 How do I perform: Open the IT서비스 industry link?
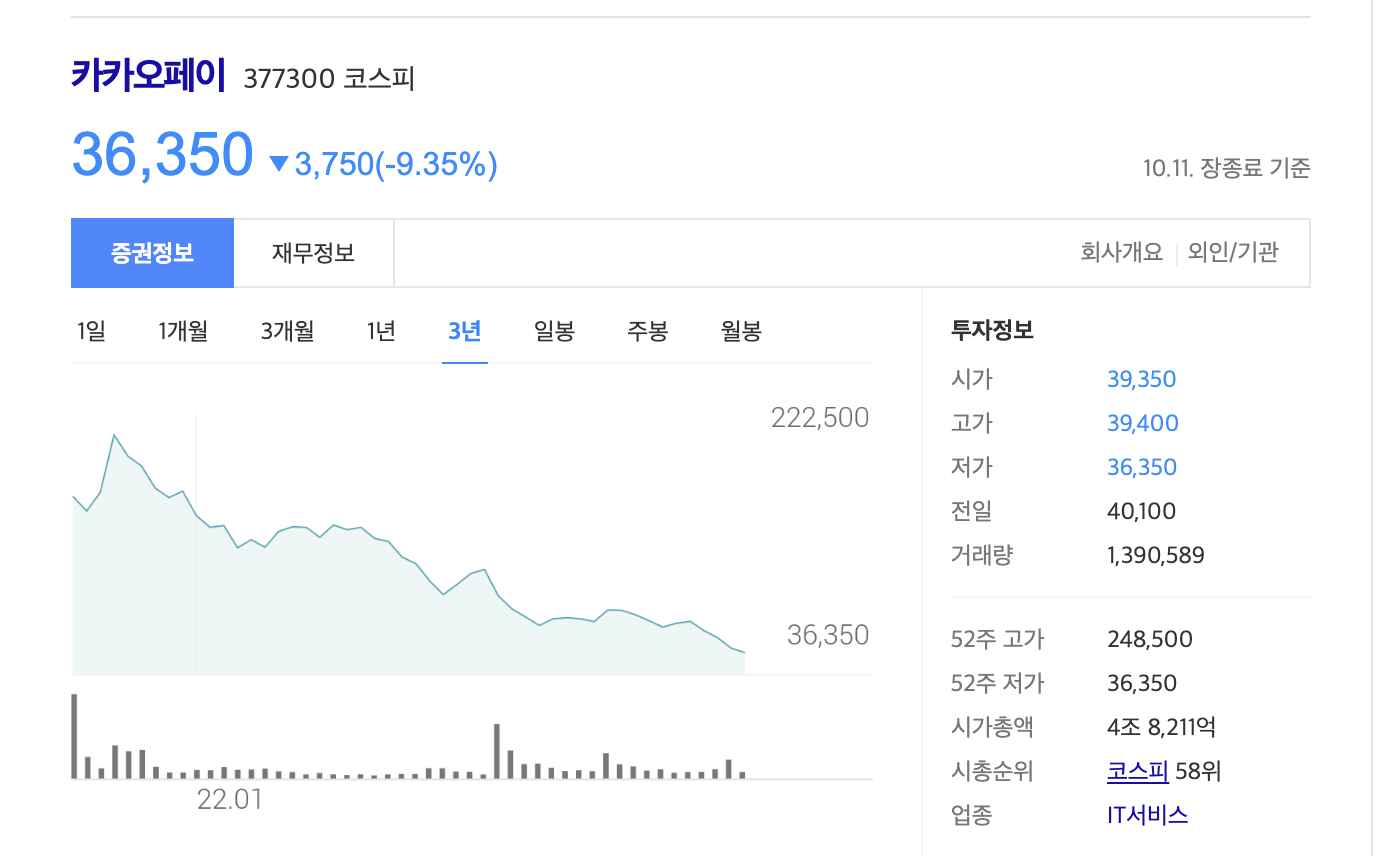coord(1147,813)
